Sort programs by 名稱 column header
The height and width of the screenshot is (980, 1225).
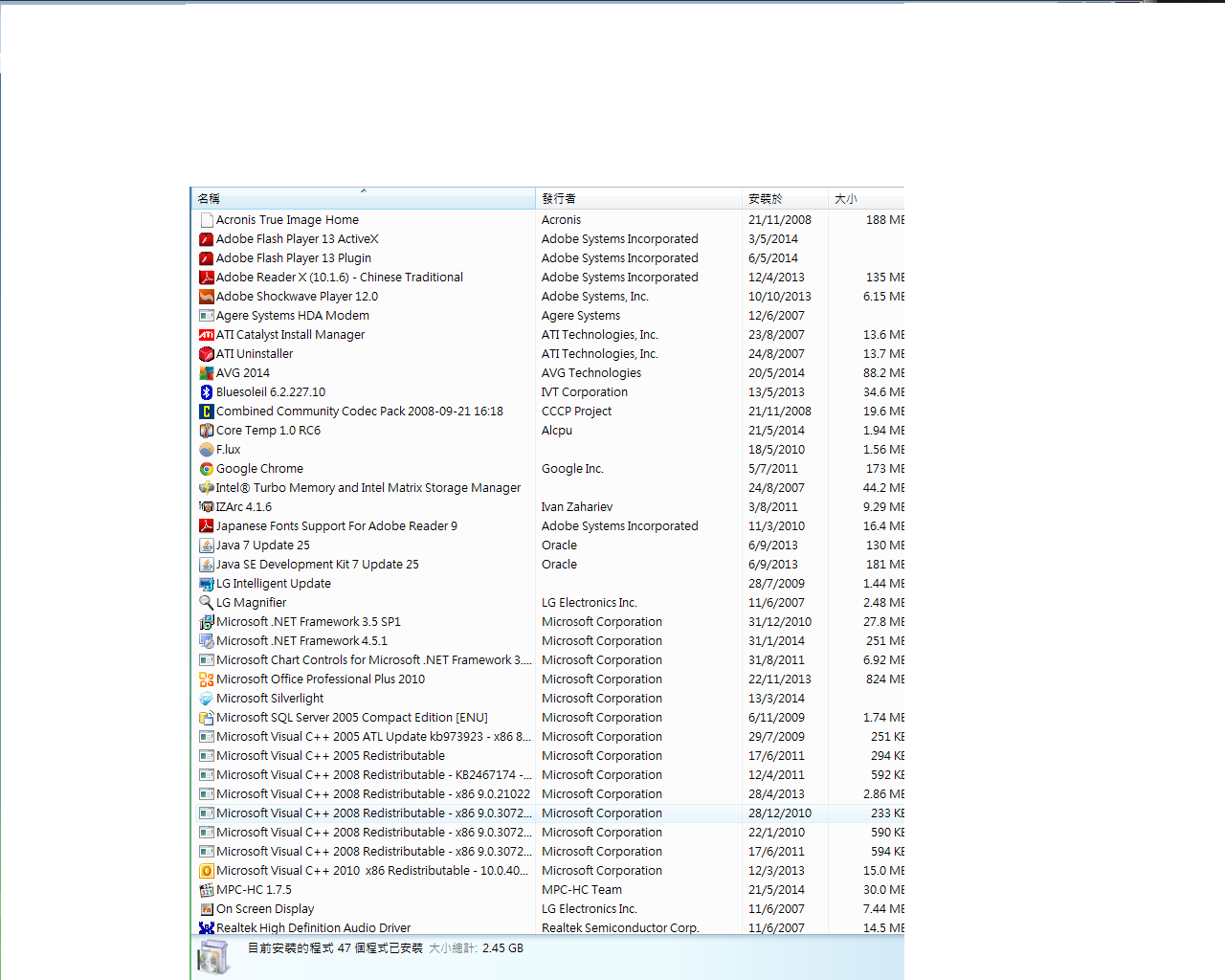(x=364, y=198)
